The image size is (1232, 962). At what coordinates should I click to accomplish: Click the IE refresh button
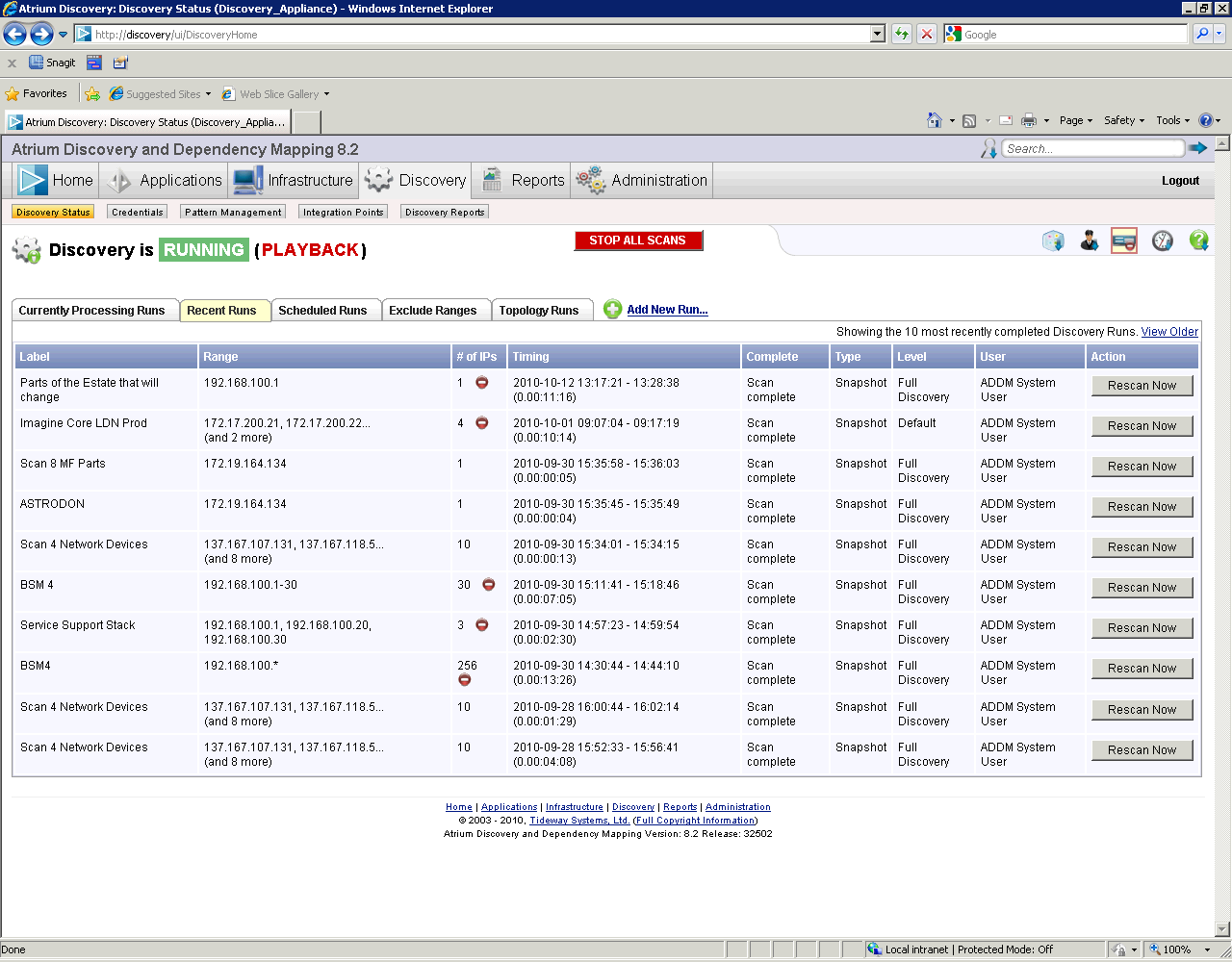pyautogui.click(x=902, y=35)
